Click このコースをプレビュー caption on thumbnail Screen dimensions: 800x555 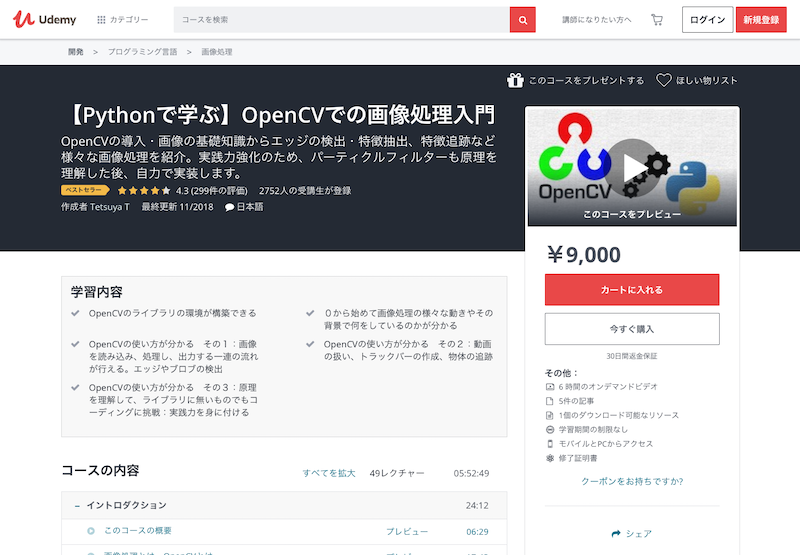pos(632,214)
